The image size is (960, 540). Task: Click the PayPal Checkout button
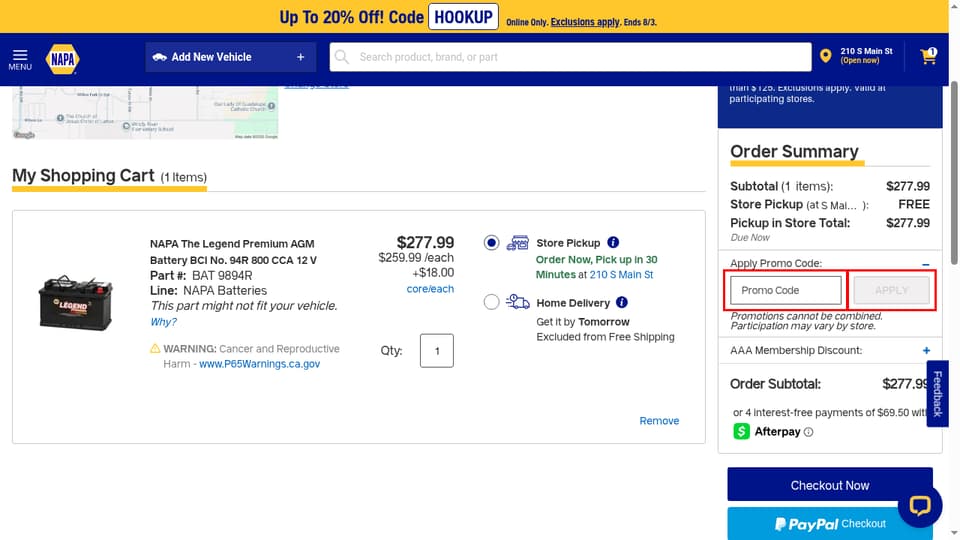(830, 523)
